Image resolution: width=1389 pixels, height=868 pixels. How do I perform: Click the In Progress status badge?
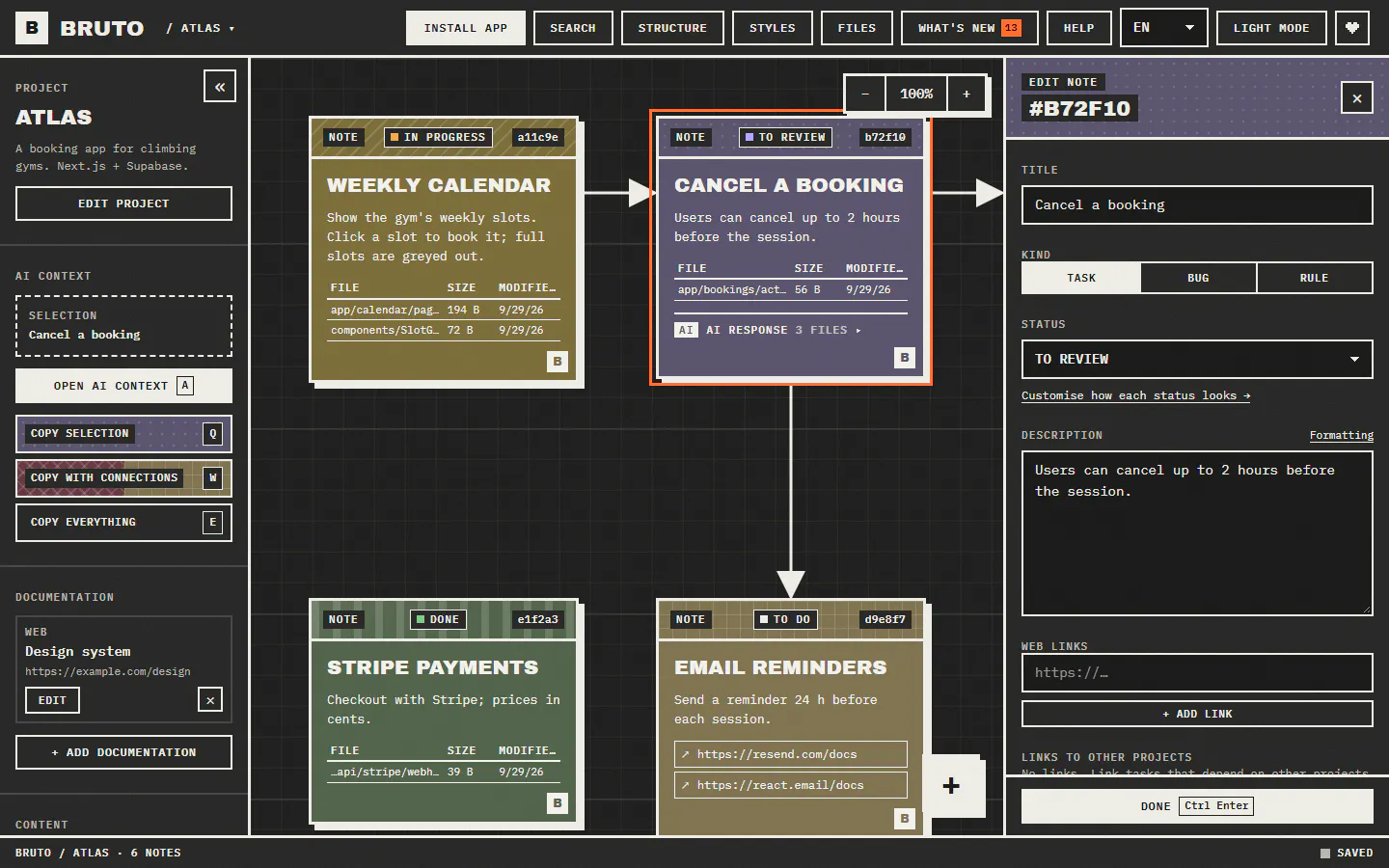click(x=438, y=138)
